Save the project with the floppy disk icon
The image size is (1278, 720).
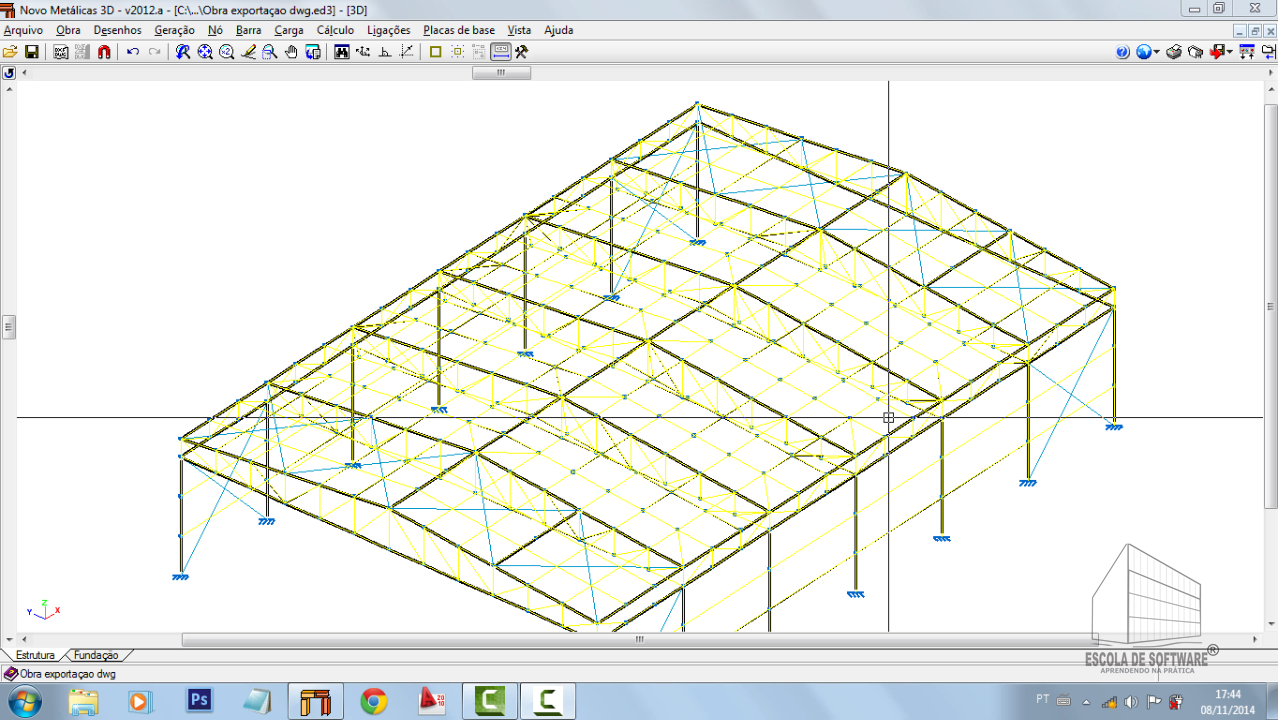click(x=31, y=52)
